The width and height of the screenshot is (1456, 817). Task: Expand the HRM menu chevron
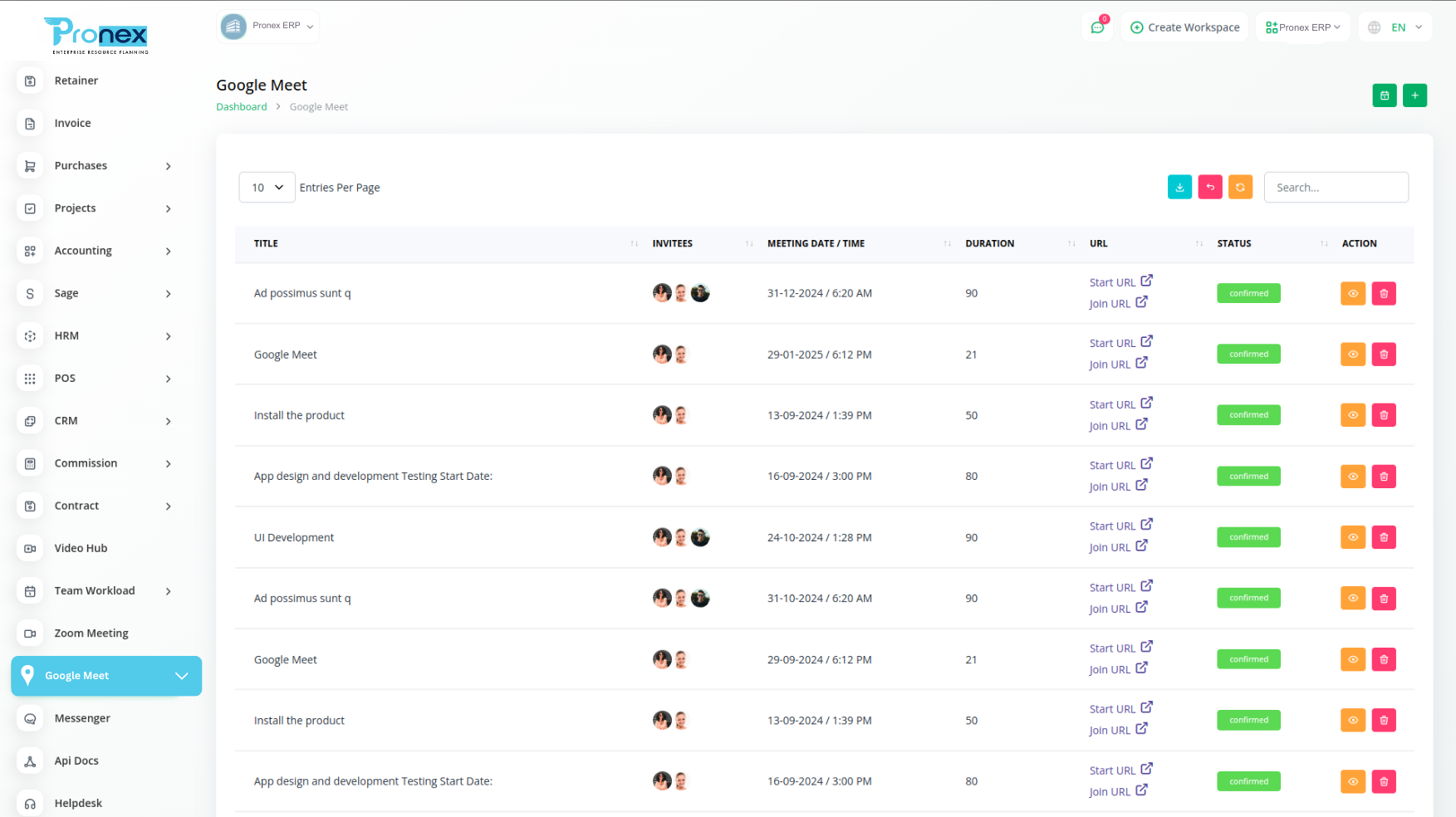[x=169, y=336]
